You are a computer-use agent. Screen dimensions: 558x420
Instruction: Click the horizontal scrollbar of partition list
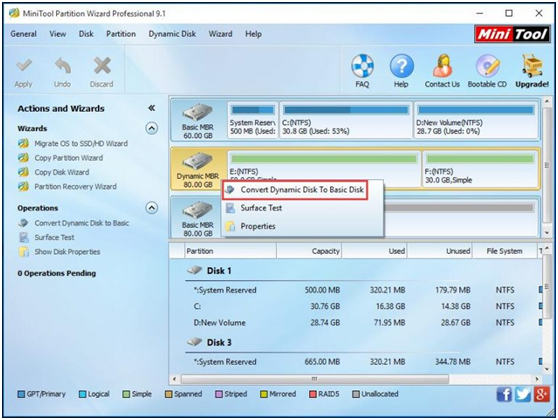click(x=315, y=379)
